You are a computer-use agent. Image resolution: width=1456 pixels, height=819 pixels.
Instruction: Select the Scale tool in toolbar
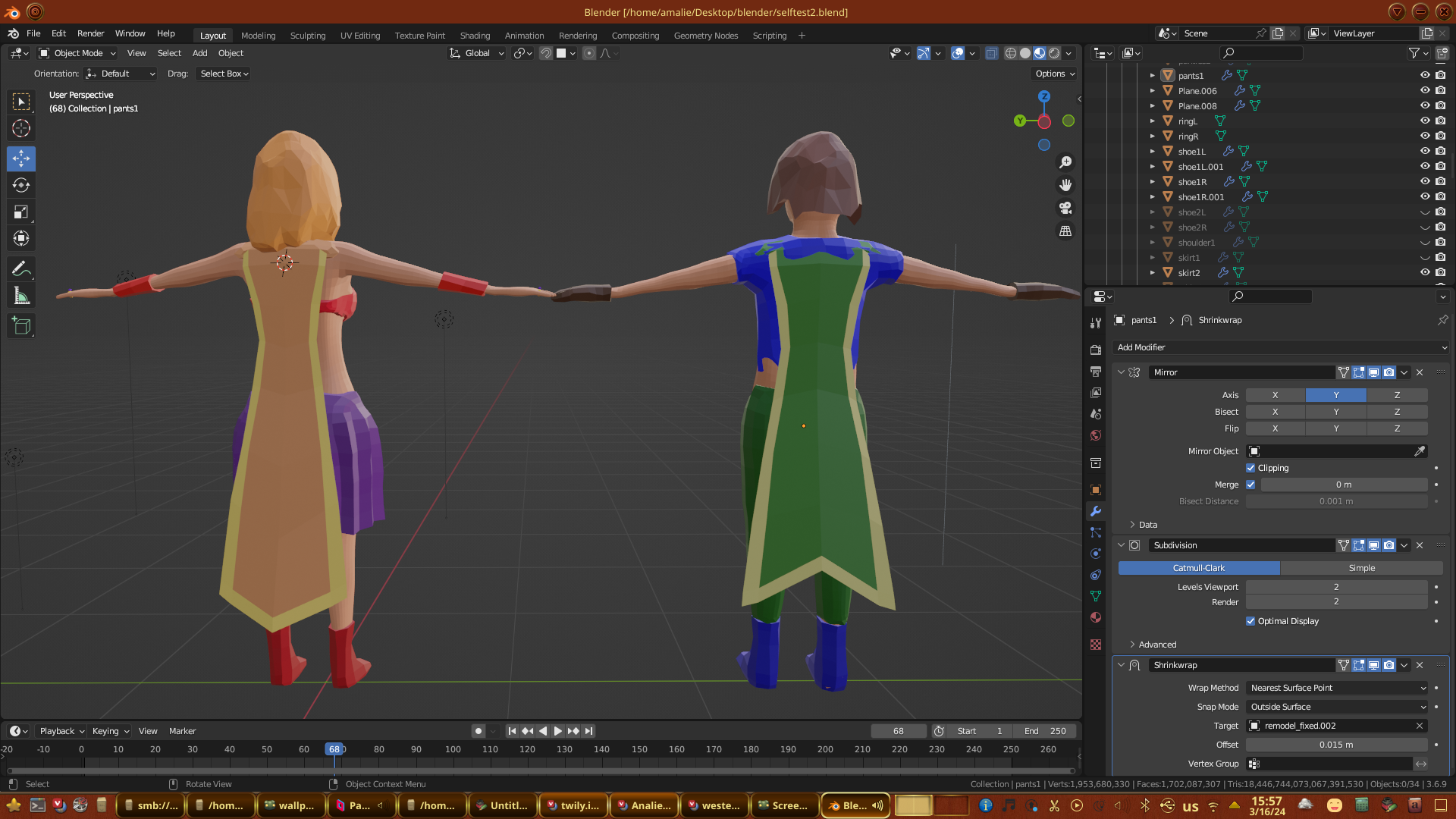[x=21, y=212]
